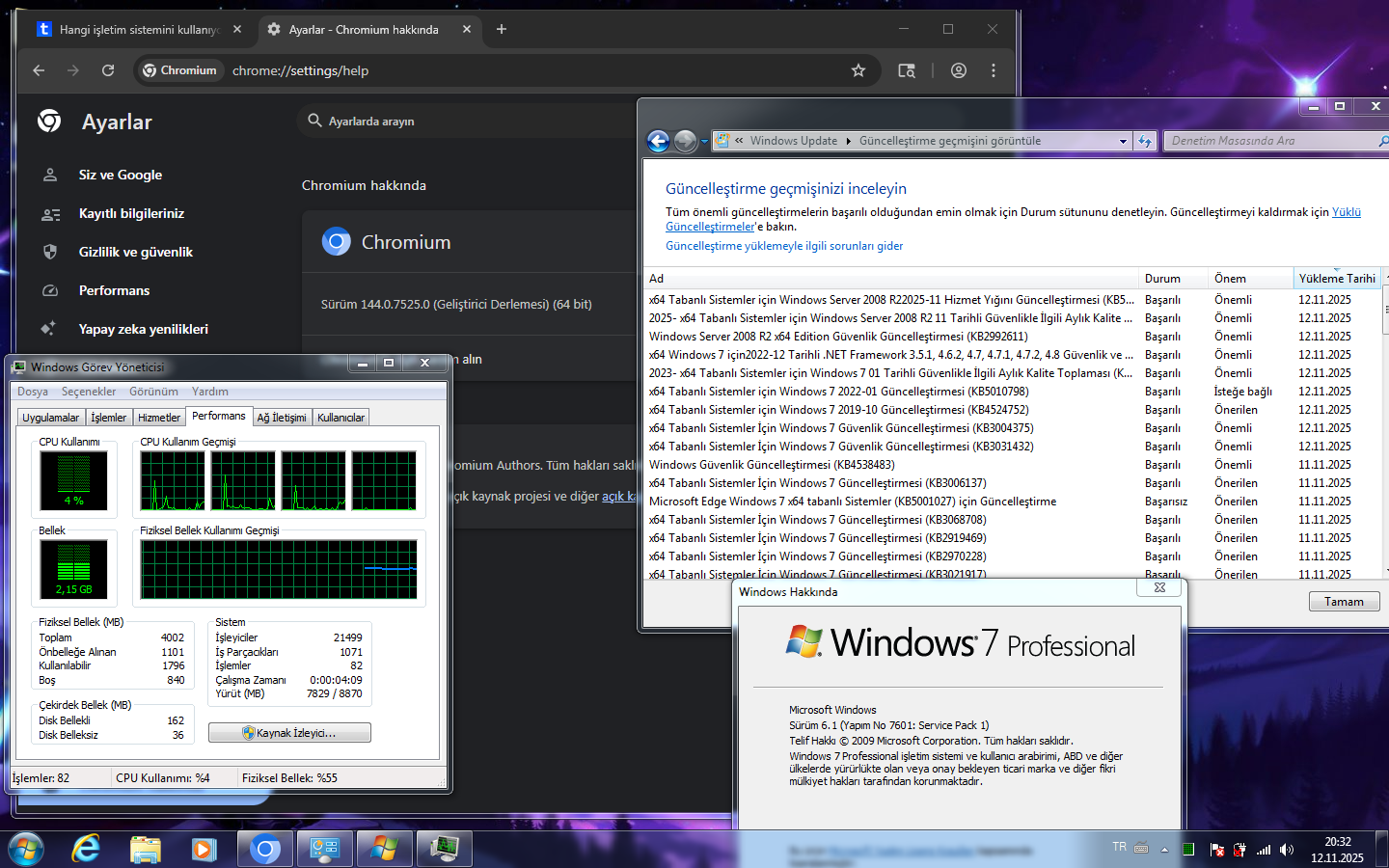Switch to the Hizmetler tab

coord(158,418)
